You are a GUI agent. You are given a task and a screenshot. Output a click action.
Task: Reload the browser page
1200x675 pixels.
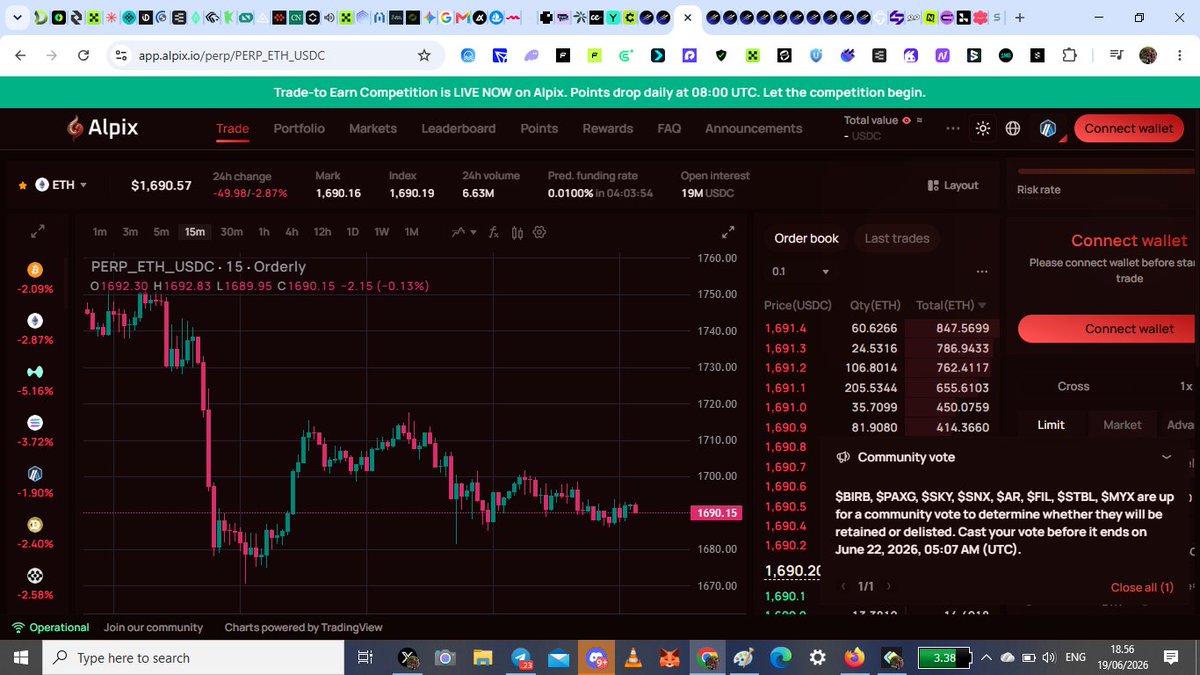[x=84, y=55]
